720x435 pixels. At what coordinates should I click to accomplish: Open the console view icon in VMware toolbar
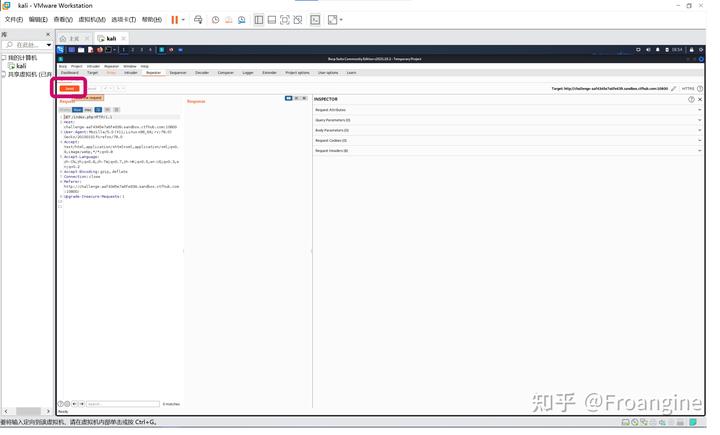click(315, 20)
